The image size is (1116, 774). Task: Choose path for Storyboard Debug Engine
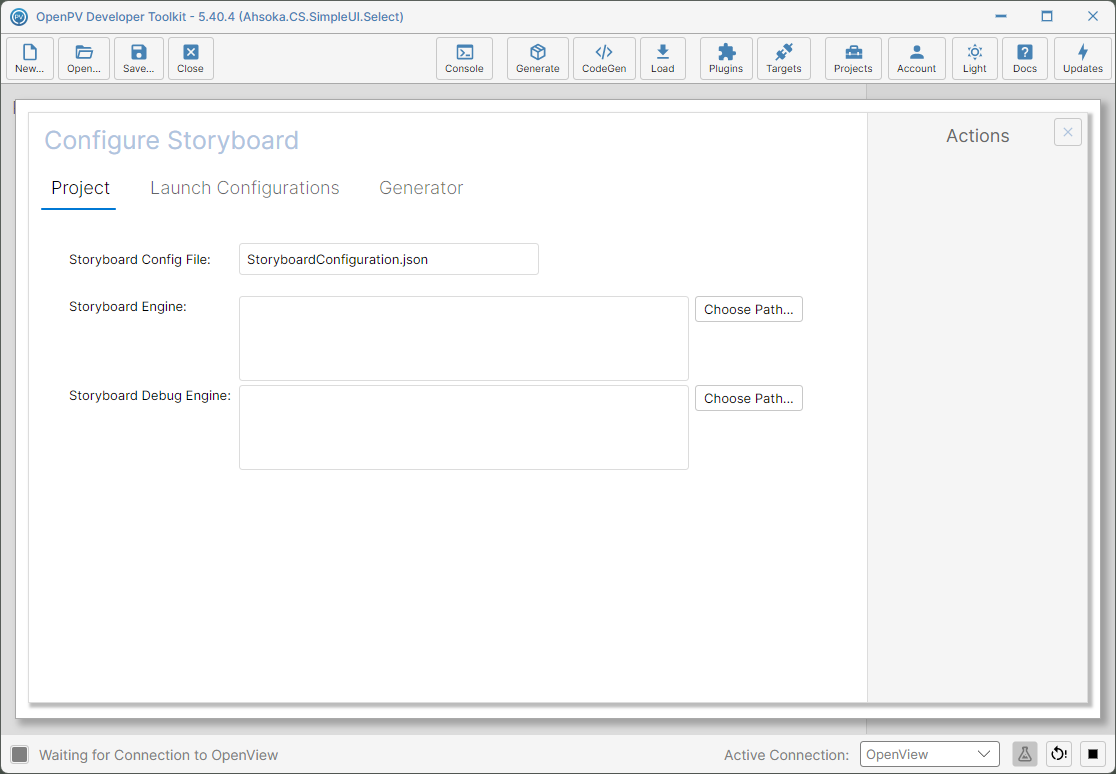point(749,398)
